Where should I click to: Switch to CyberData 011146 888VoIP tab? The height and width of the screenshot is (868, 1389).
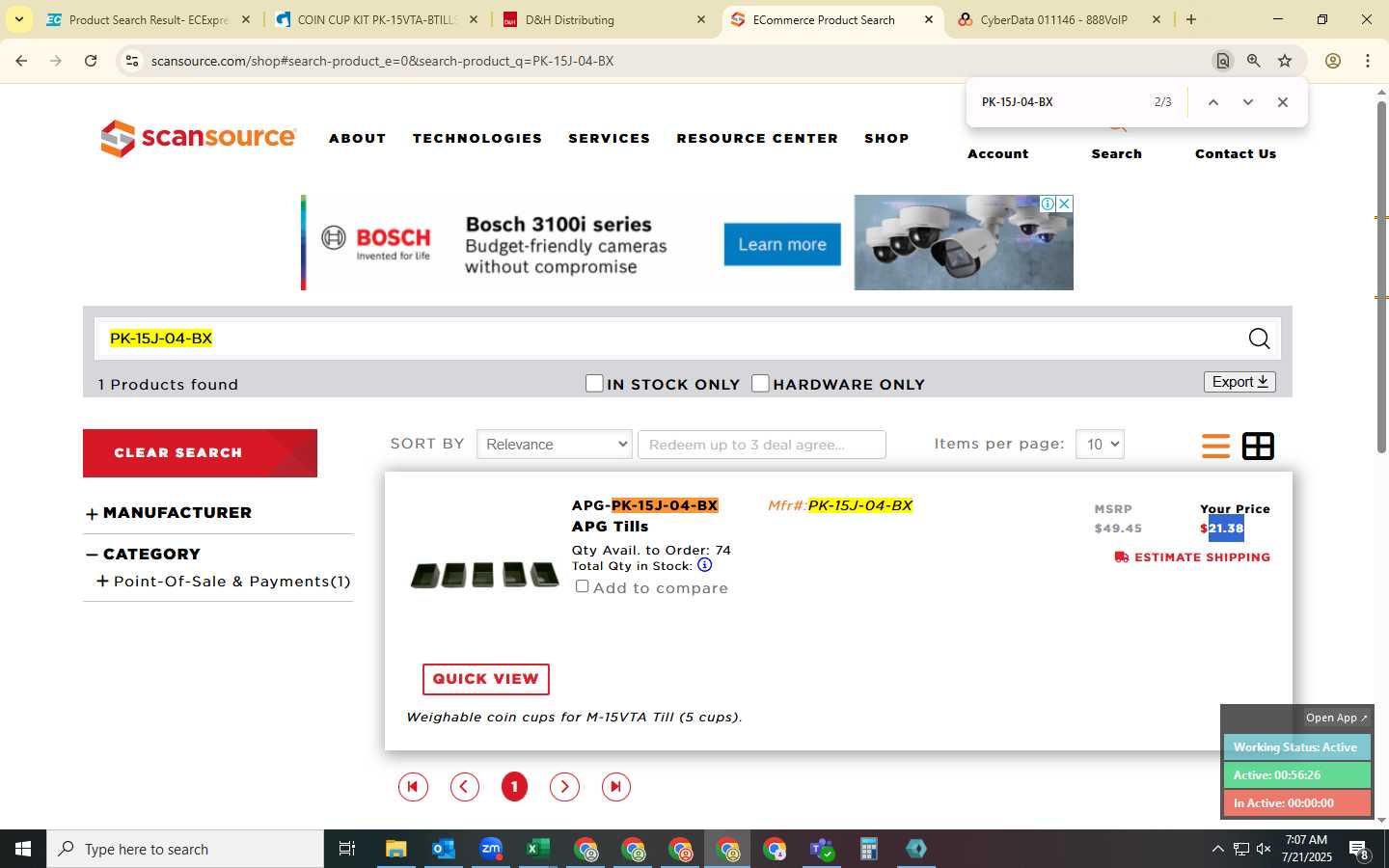[1059, 19]
